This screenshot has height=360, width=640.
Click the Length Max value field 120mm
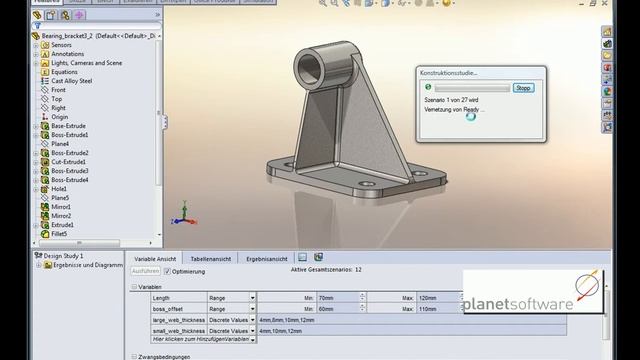pyautogui.click(x=438, y=298)
